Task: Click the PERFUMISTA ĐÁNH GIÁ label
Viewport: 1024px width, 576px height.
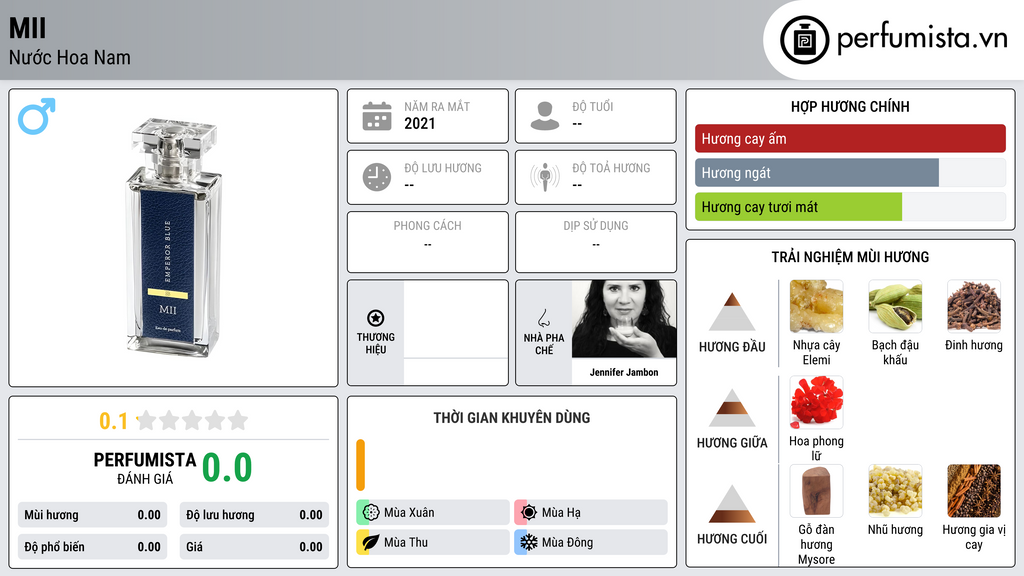Action: pos(145,468)
